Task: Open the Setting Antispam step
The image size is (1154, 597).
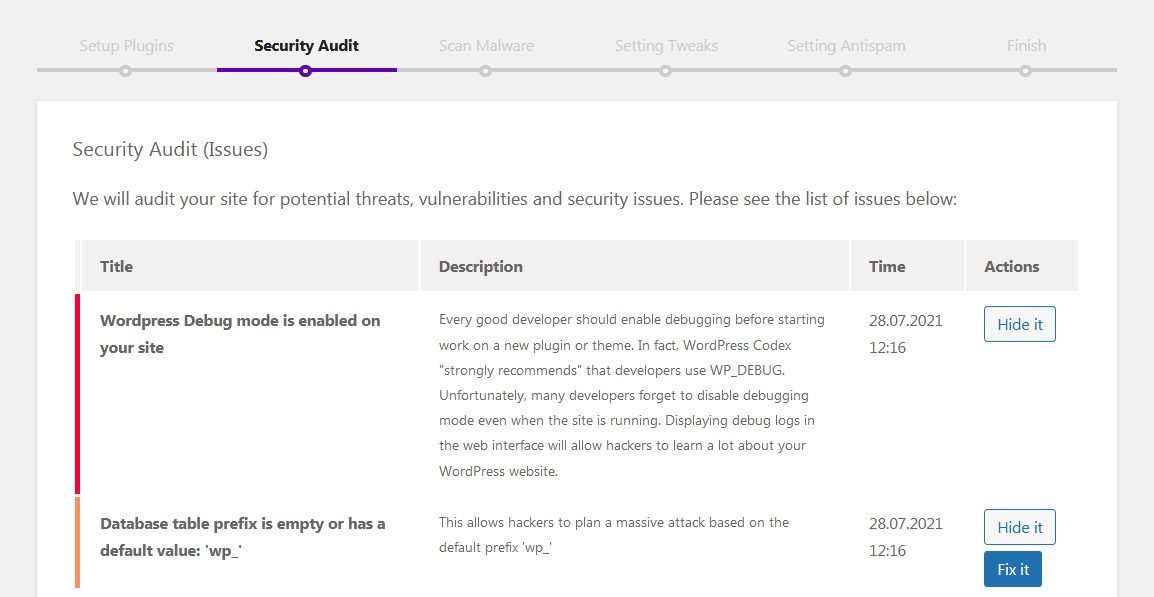Action: pyautogui.click(x=846, y=46)
